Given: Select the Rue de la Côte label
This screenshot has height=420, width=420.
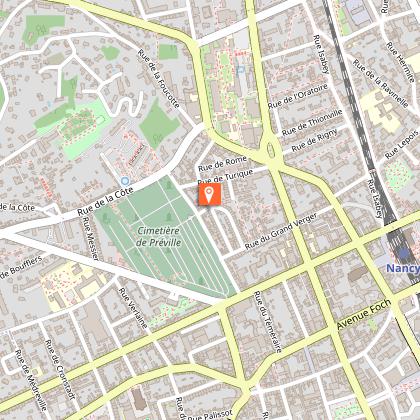Looking at the screenshot, I should point(105,201).
